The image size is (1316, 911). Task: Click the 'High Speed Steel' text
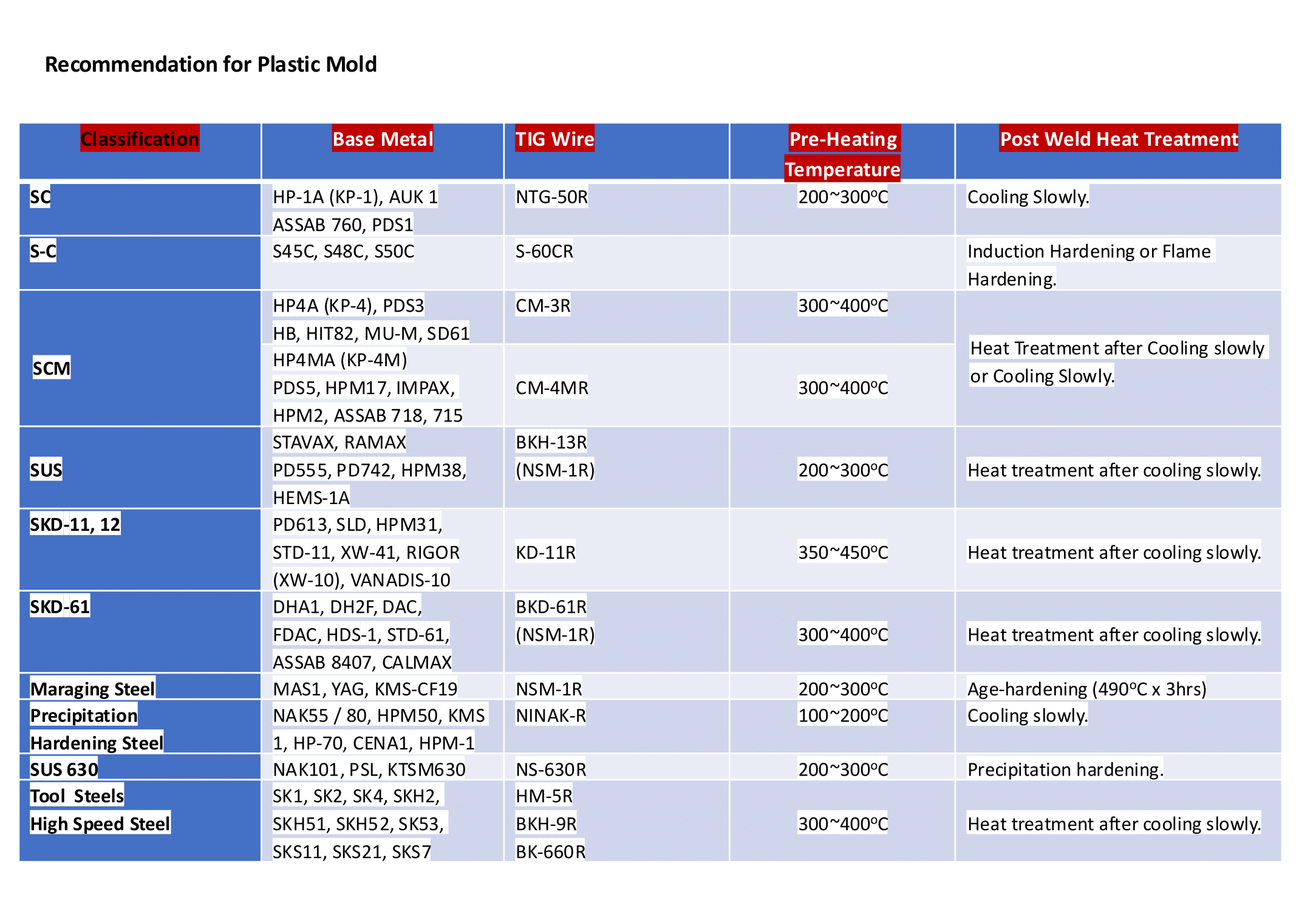point(100,824)
